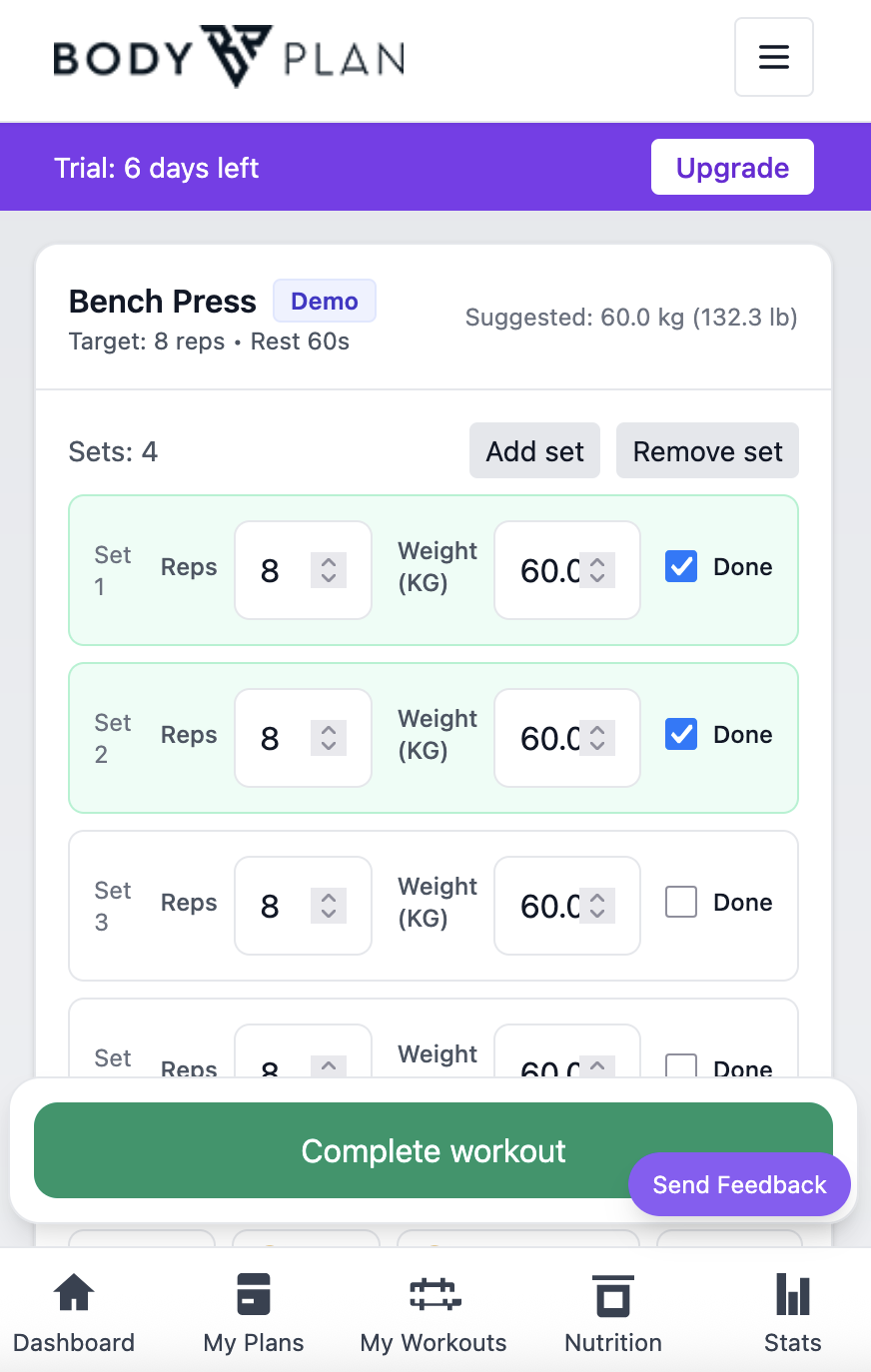This screenshot has height=1372, width=871.
Task: Open Send Feedback
Action: pos(739,1185)
